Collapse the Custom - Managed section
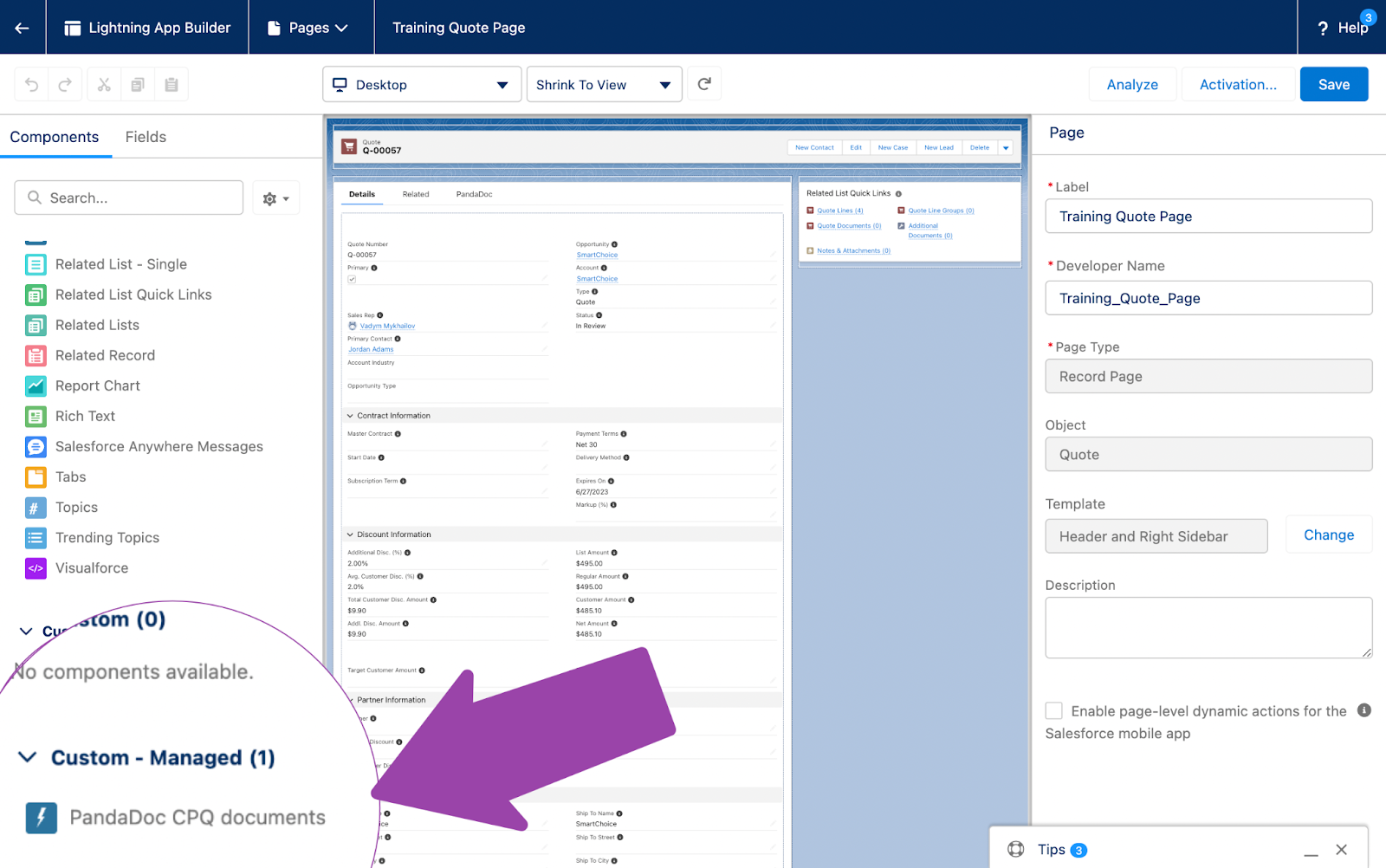Viewport: 1386px width, 868px height. pyautogui.click(x=28, y=758)
